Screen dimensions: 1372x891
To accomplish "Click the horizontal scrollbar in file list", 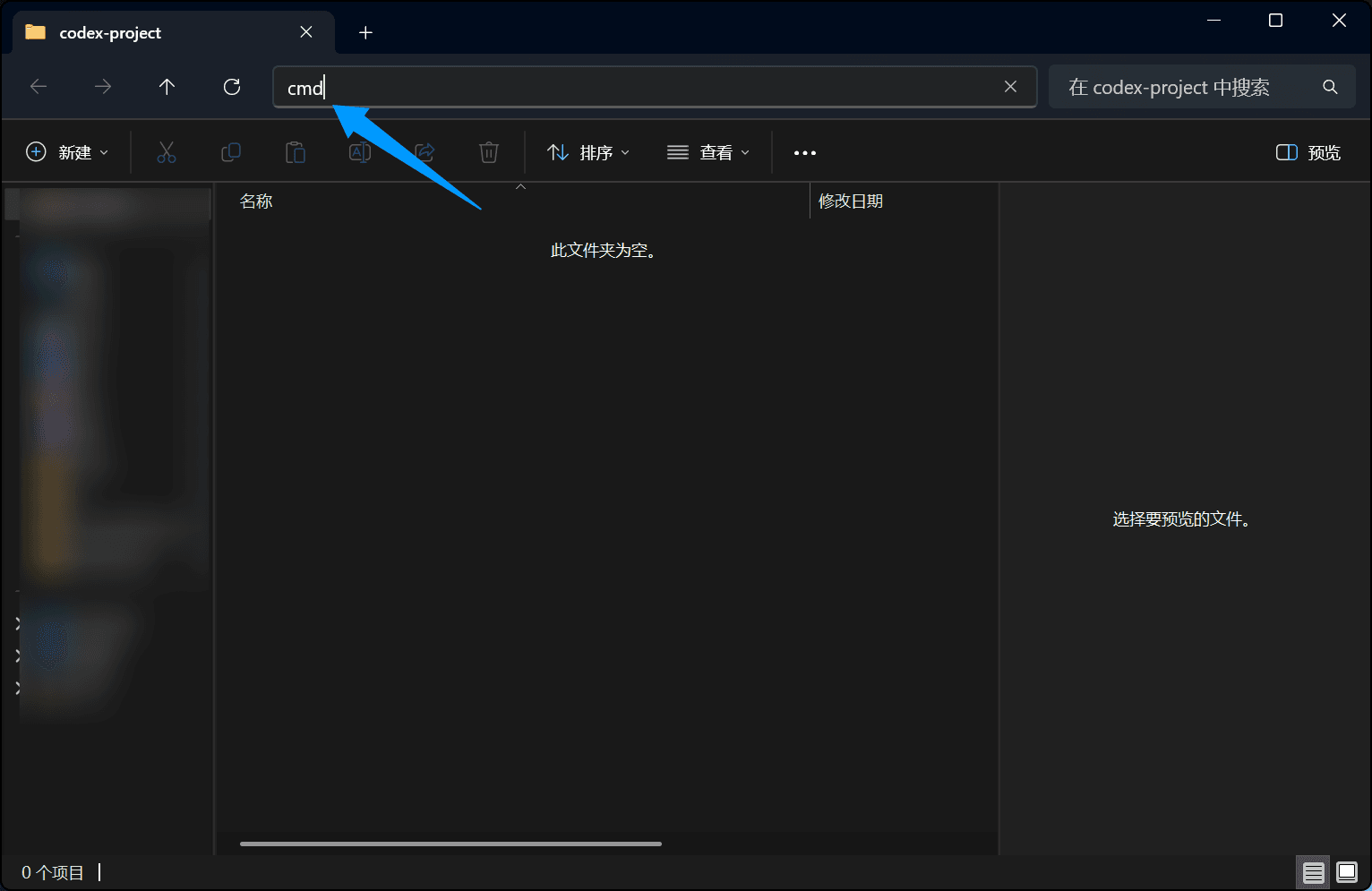I will 450,844.
